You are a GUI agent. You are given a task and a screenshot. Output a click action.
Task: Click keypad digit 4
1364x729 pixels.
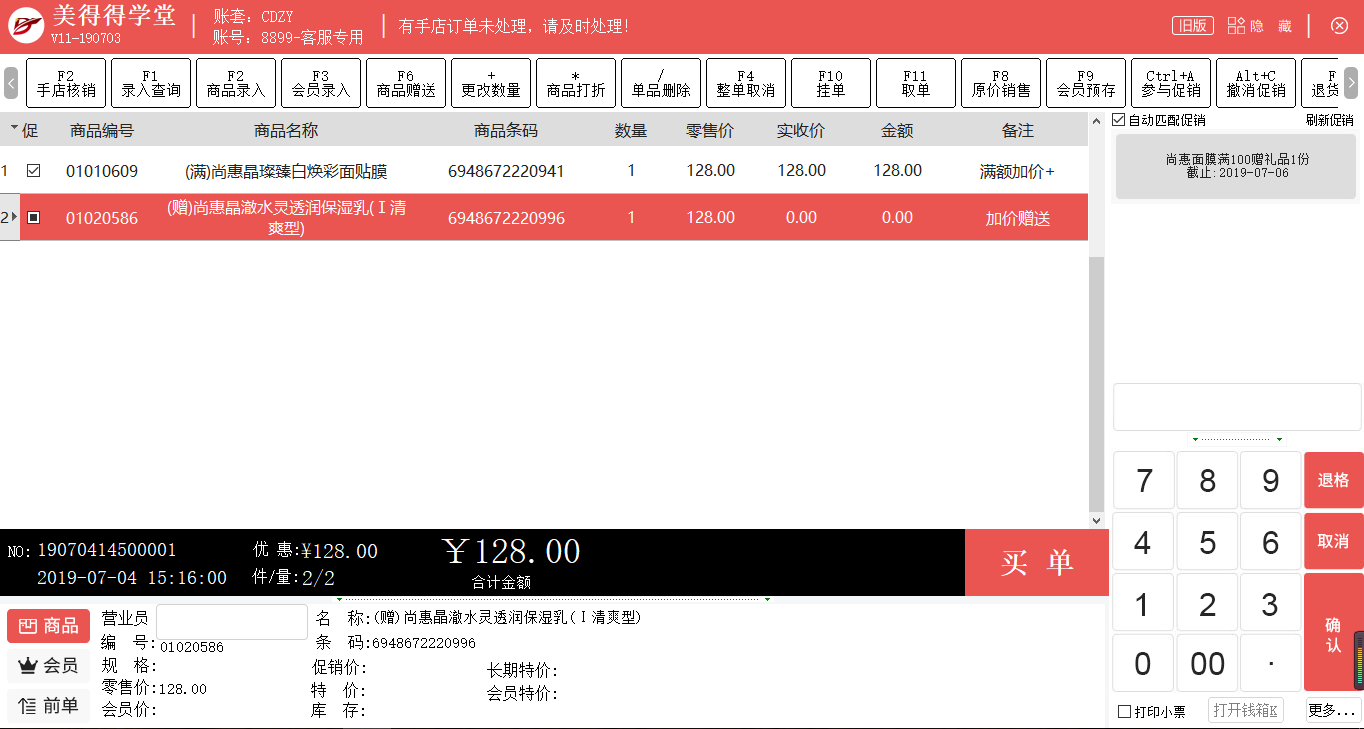point(1143,542)
